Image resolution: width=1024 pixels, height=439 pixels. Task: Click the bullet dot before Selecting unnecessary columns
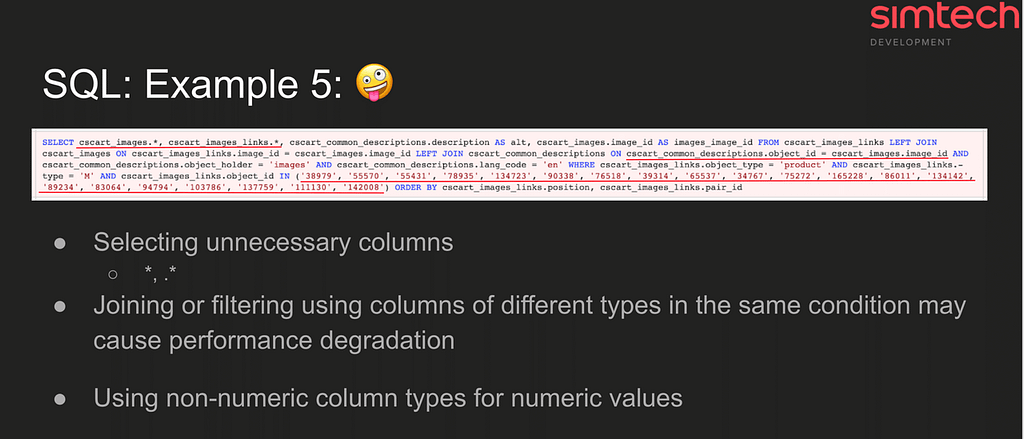click(x=60, y=243)
